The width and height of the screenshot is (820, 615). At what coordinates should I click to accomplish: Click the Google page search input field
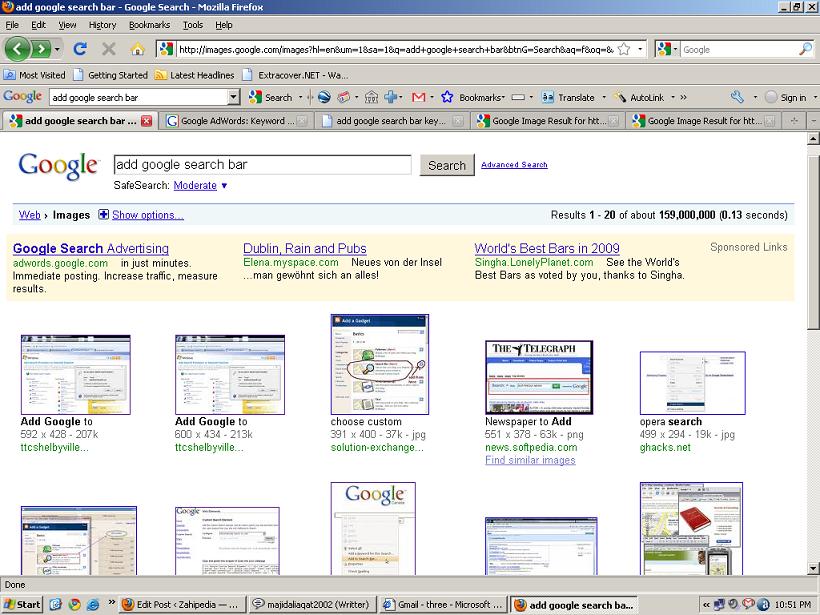point(262,165)
